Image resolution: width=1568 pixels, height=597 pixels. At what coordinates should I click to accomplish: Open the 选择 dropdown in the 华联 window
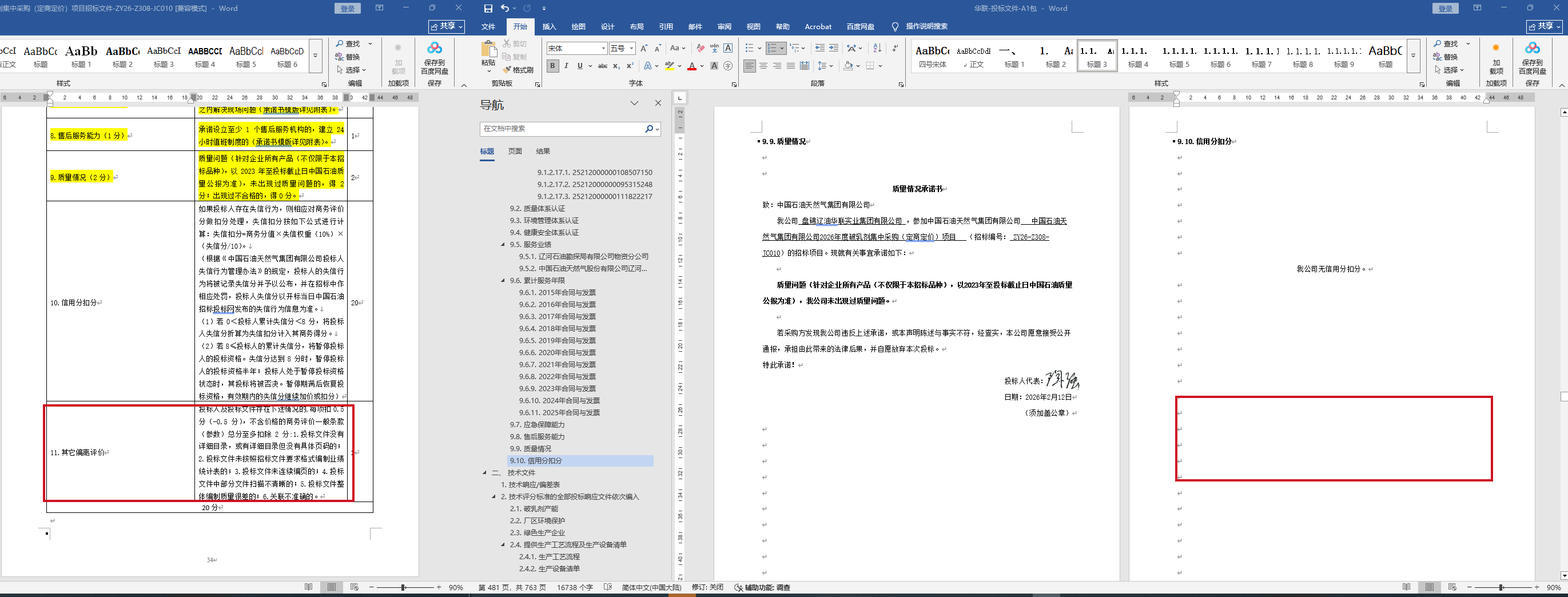[1448, 70]
